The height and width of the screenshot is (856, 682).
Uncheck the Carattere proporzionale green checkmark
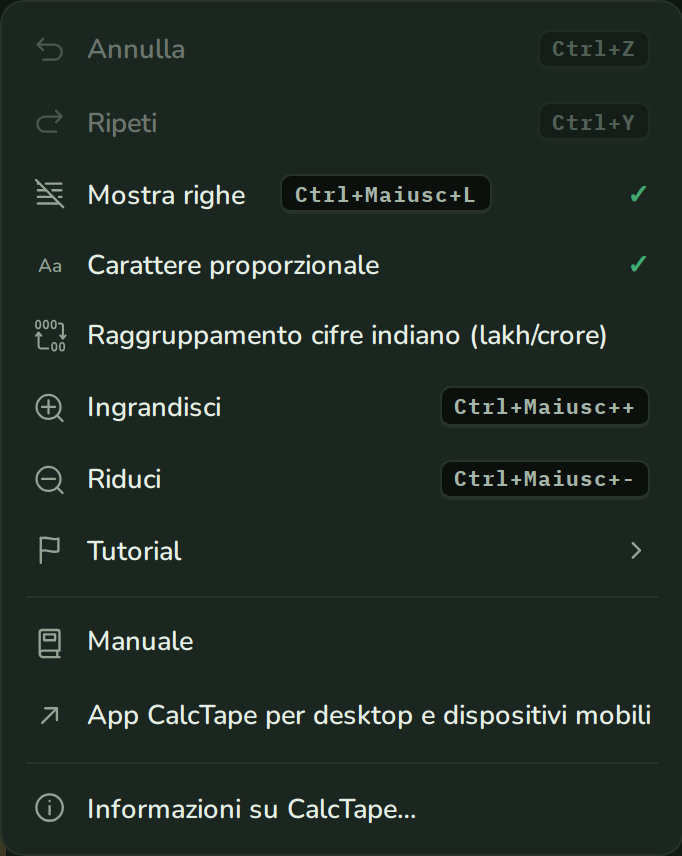(x=638, y=264)
